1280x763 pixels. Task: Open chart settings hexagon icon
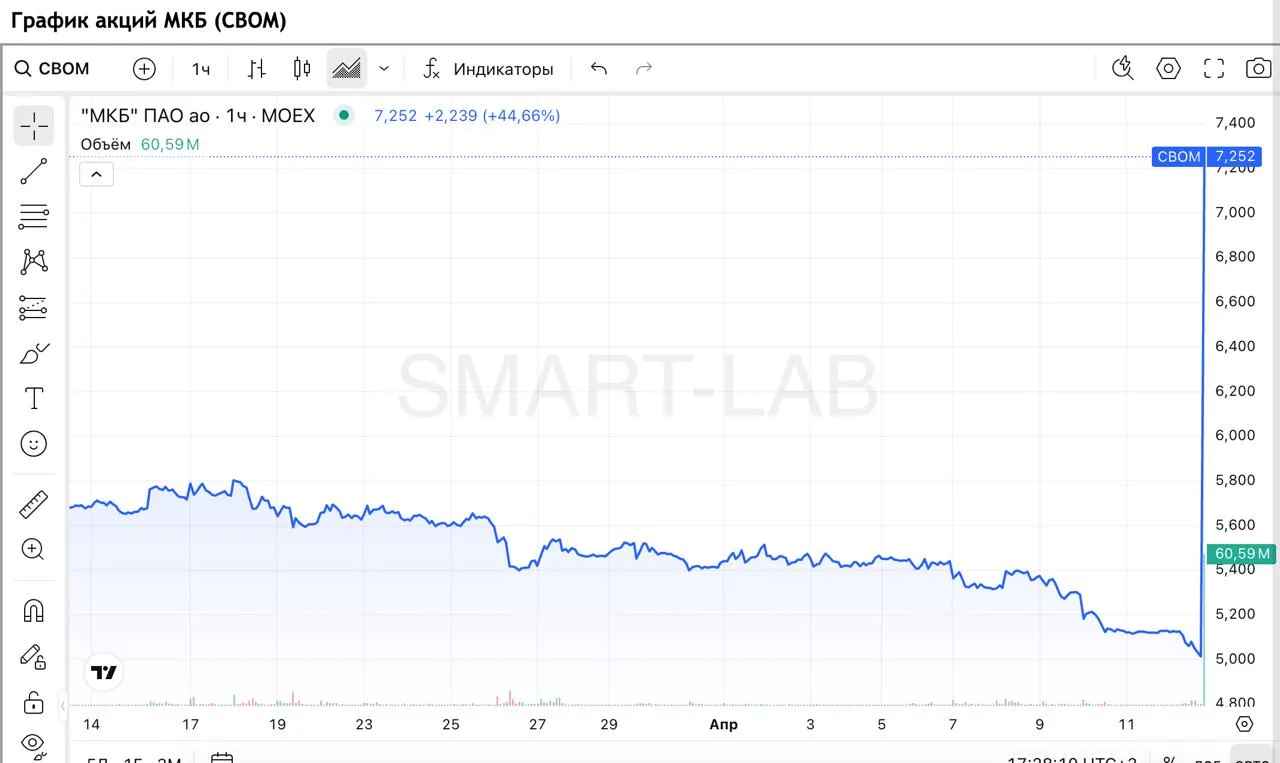point(1168,69)
